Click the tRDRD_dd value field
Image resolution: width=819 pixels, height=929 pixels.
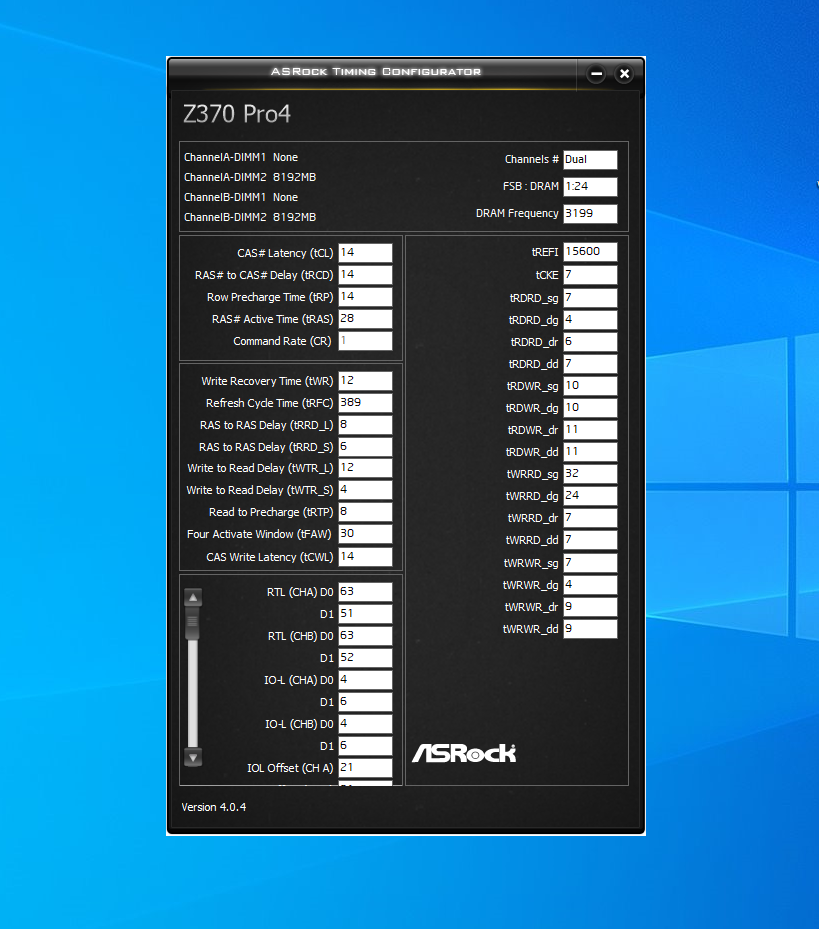click(590, 363)
